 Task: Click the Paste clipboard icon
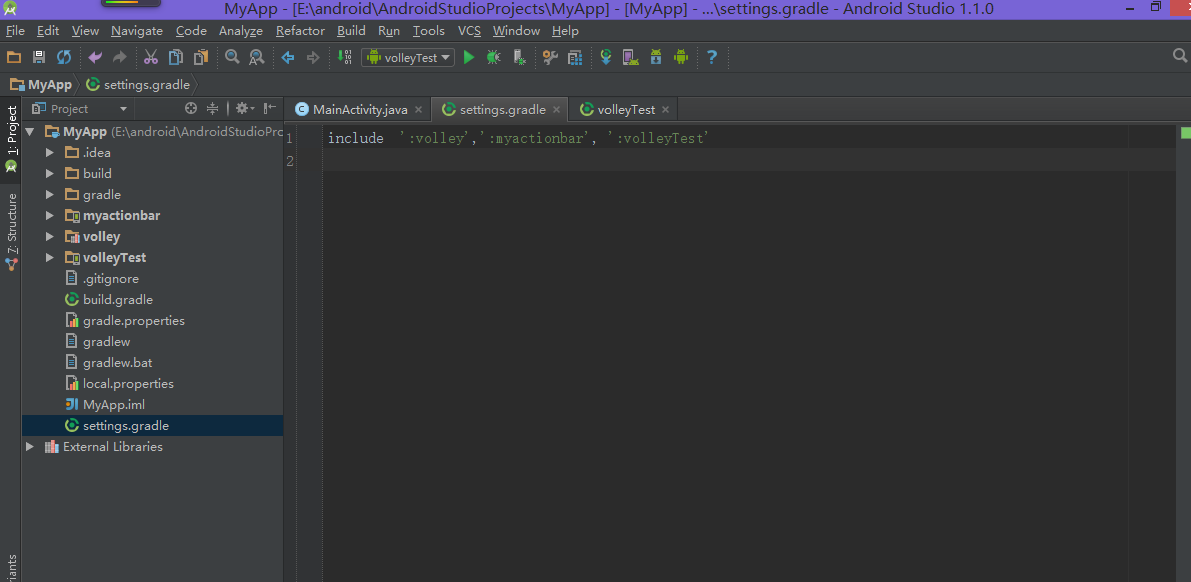point(201,57)
